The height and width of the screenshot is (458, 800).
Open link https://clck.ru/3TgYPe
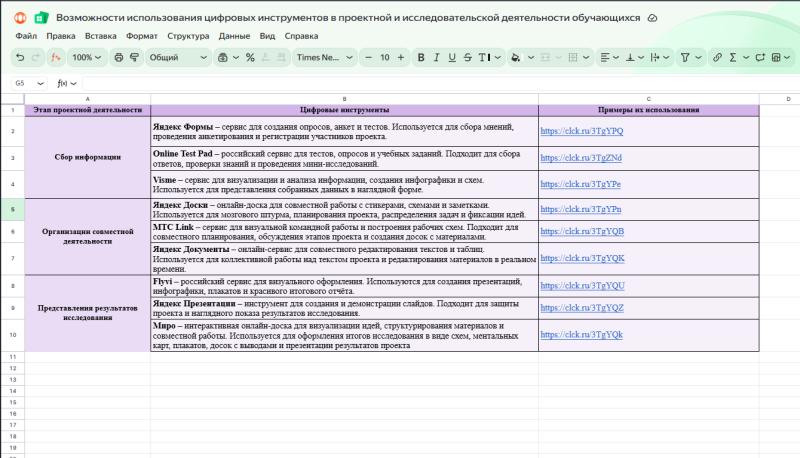[580, 184]
